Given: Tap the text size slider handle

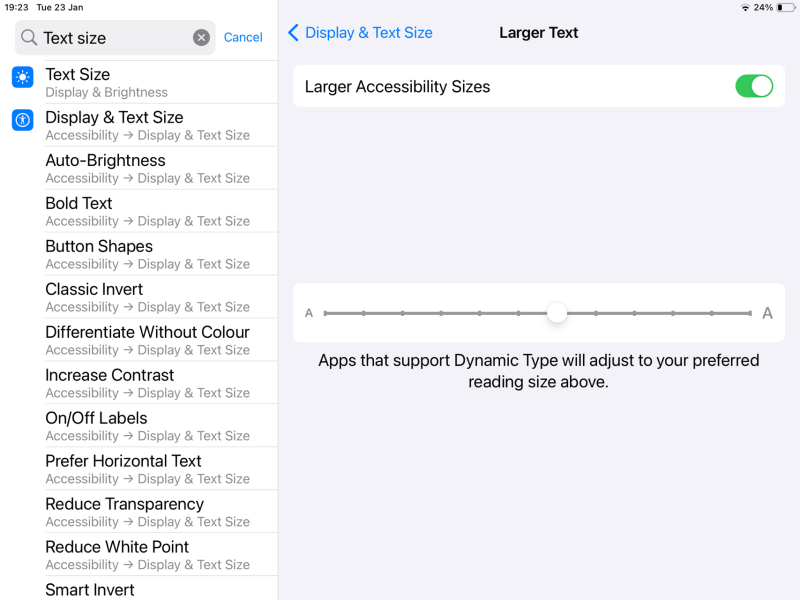Looking at the screenshot, I should coord(556,313).
